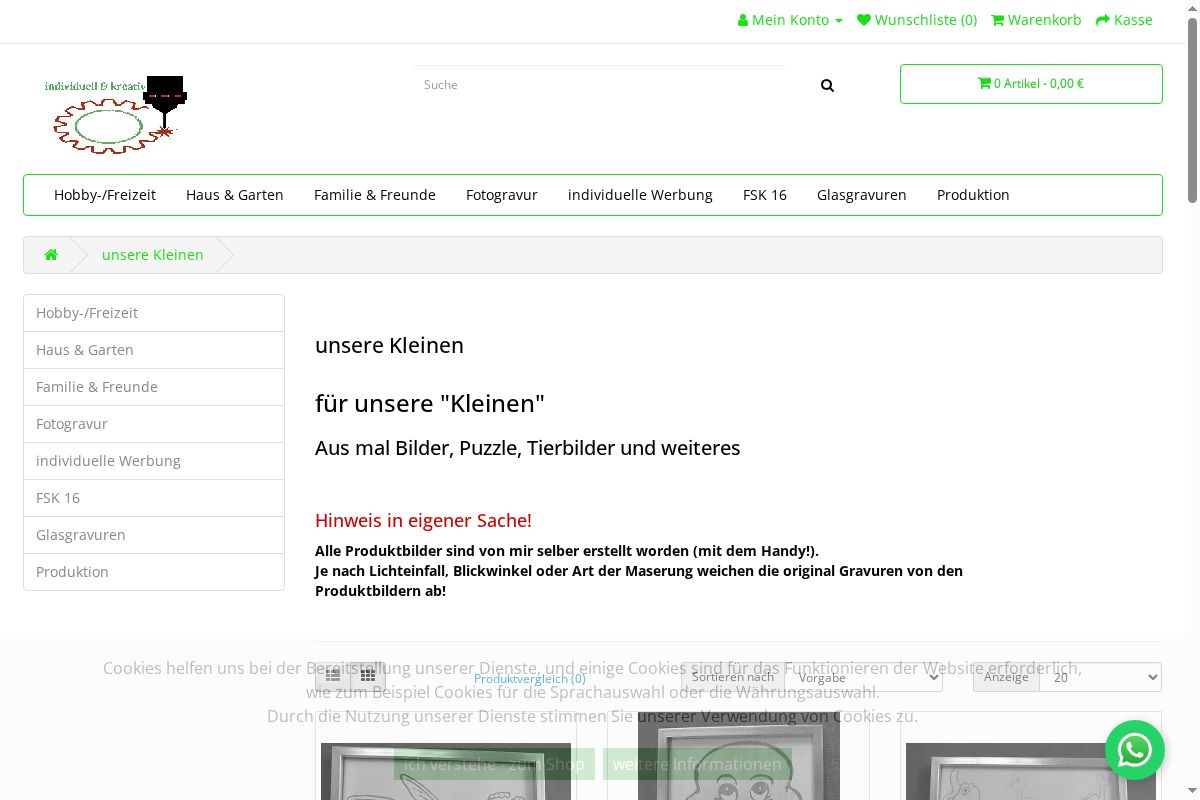Click weitere Informationen cookie button
The image size is (1200, 800).
click(697, 764)
